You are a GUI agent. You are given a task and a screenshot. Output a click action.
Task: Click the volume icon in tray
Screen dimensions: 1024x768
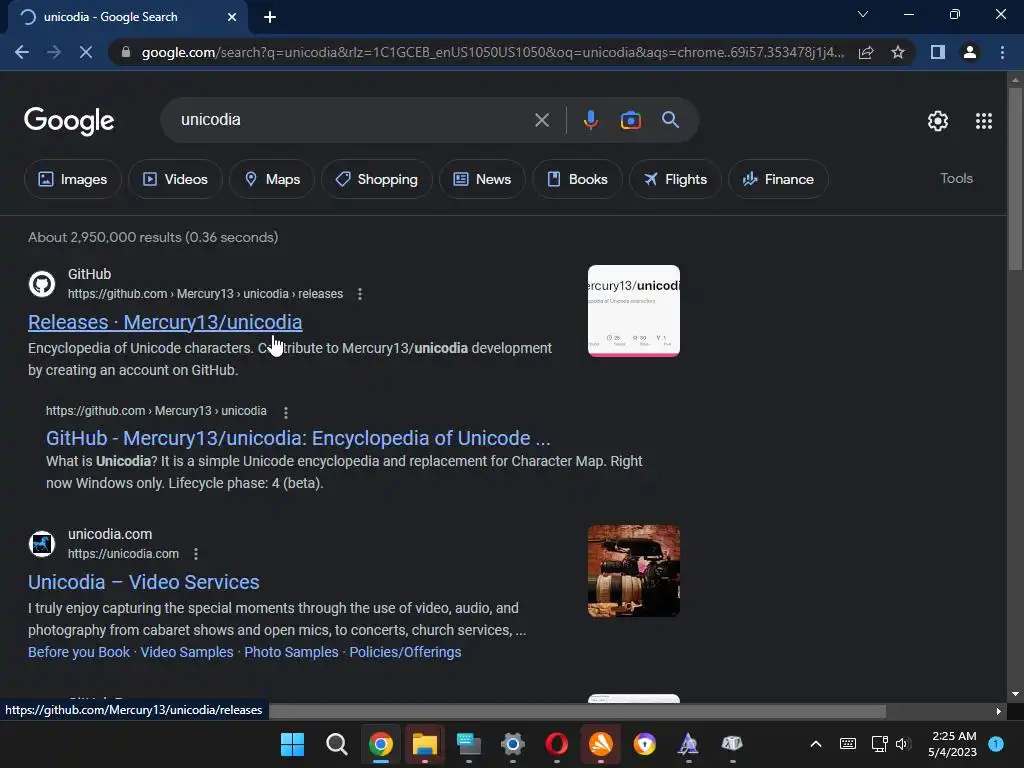click(903, 744)
